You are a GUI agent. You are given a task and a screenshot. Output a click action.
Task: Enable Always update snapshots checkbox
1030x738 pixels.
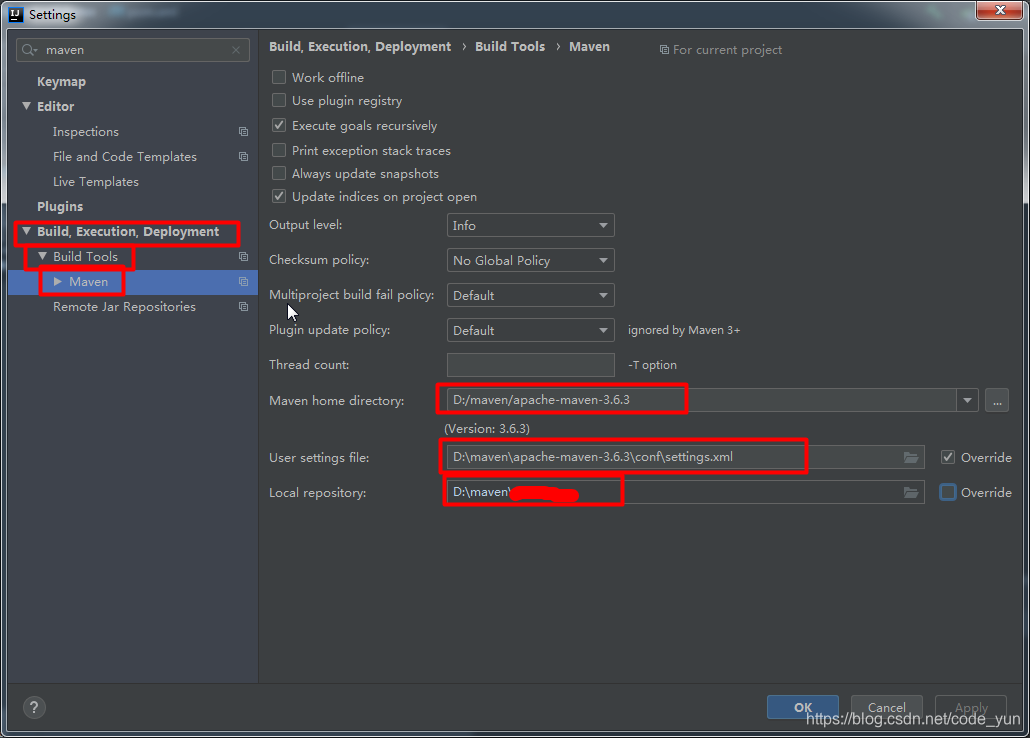pyautogui.click(x=279, y=173)
